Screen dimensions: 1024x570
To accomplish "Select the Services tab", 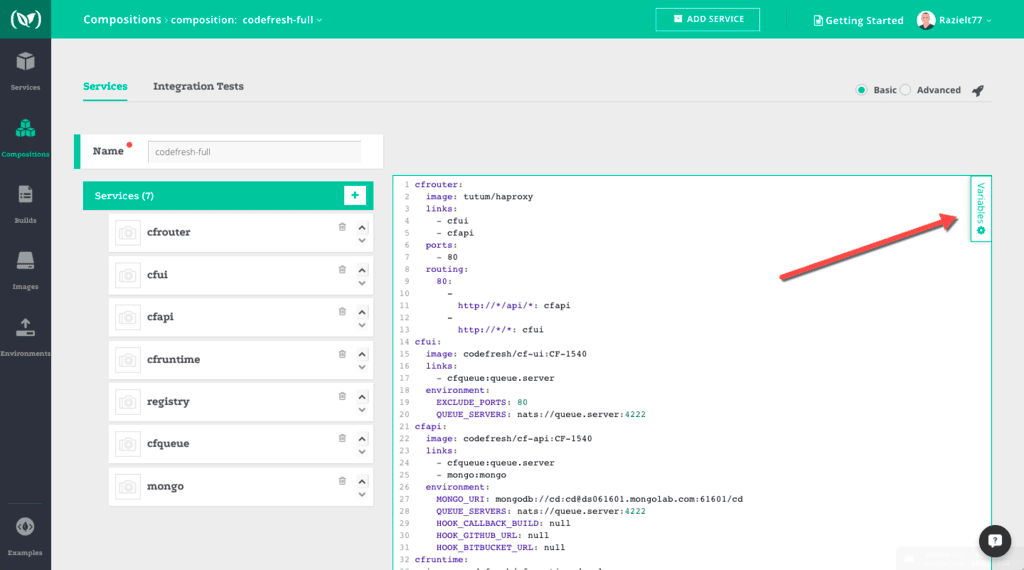I will (x=105, y=87).
